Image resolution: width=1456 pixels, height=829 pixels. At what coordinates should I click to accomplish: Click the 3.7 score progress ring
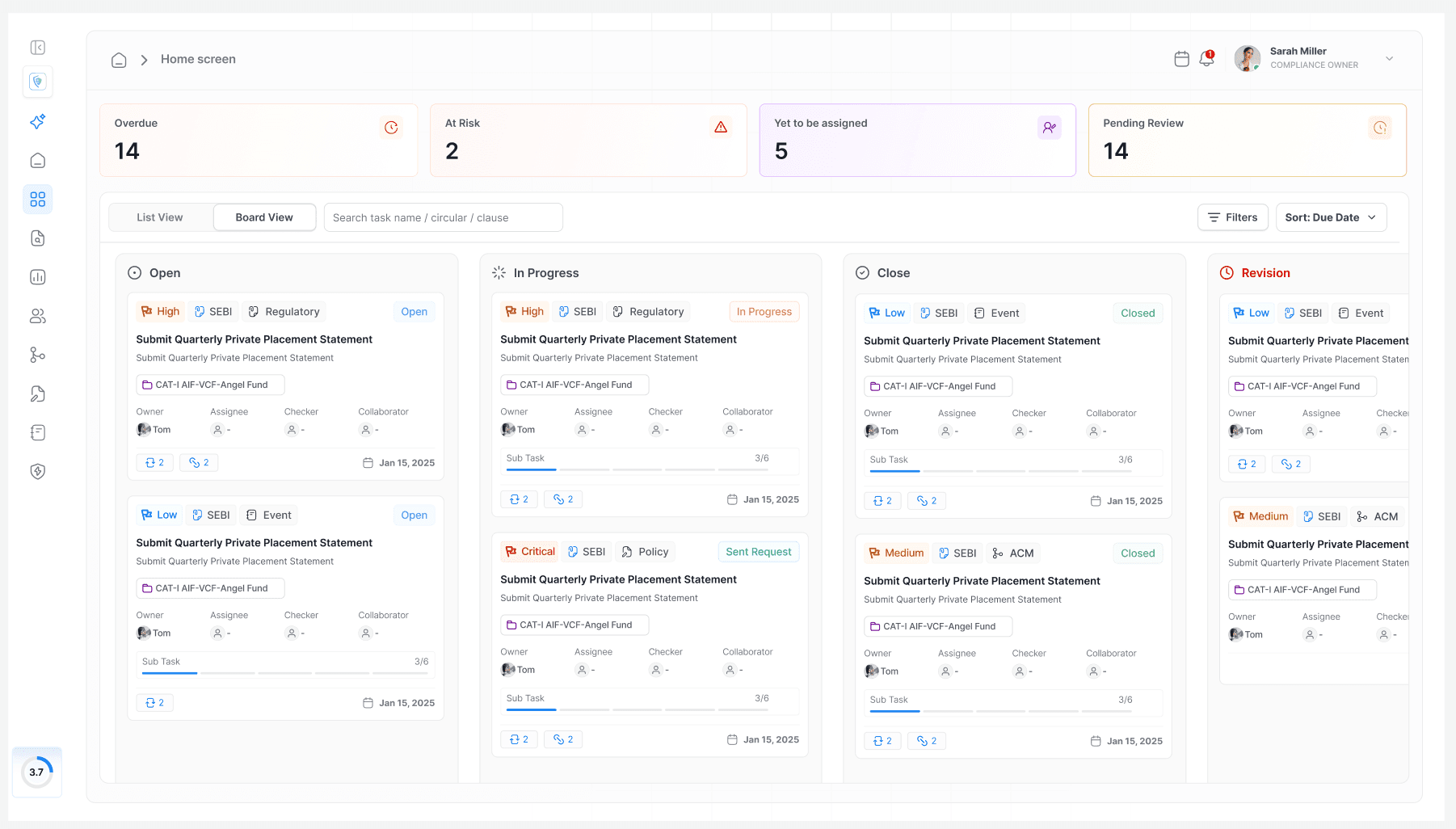click(37, 772)
